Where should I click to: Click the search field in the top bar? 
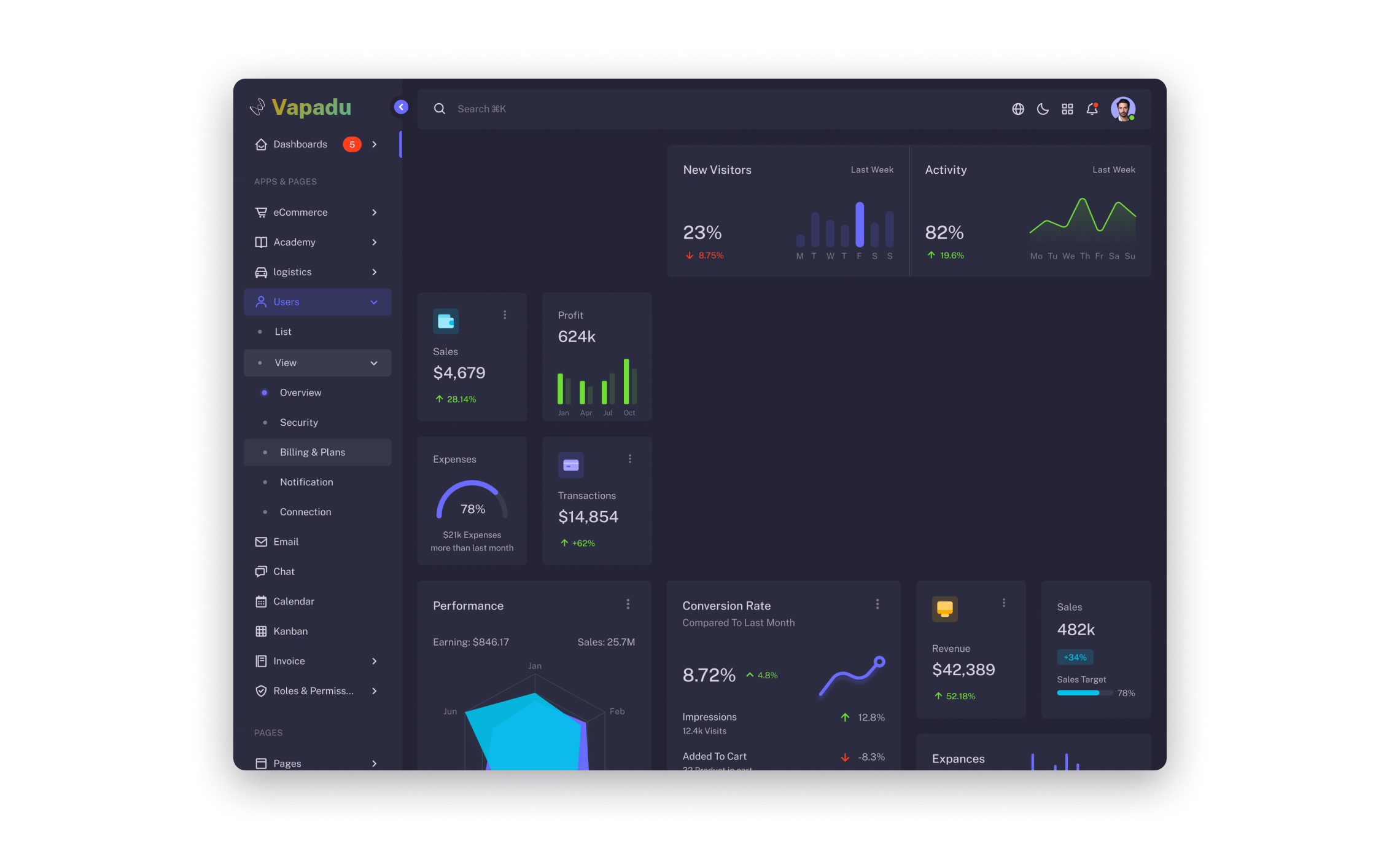tap(553, 109)
